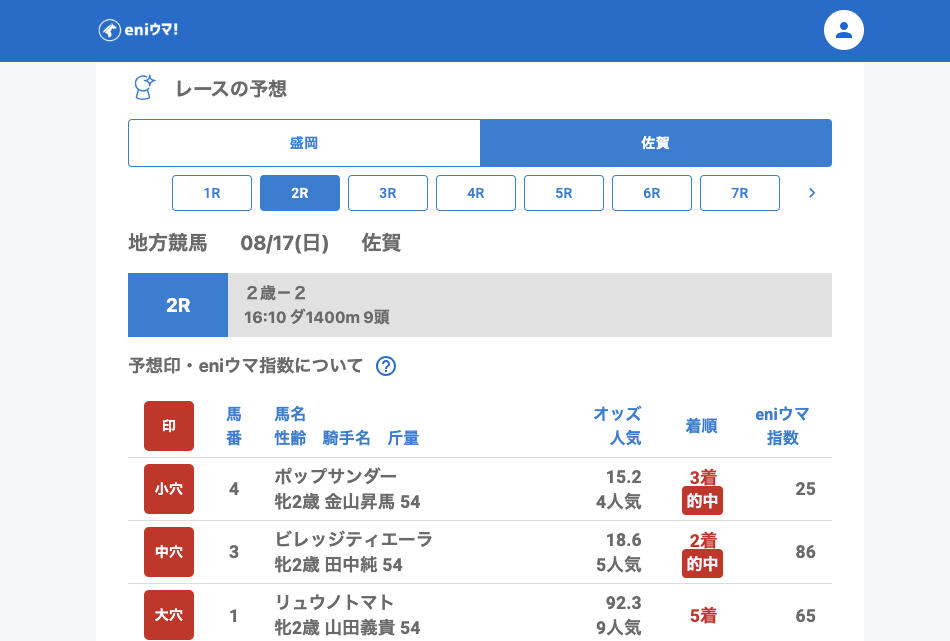Viewport: 950px width, 641px height.
Task: Click the 的中 badge for 3着 result
Action: (702, 501)
